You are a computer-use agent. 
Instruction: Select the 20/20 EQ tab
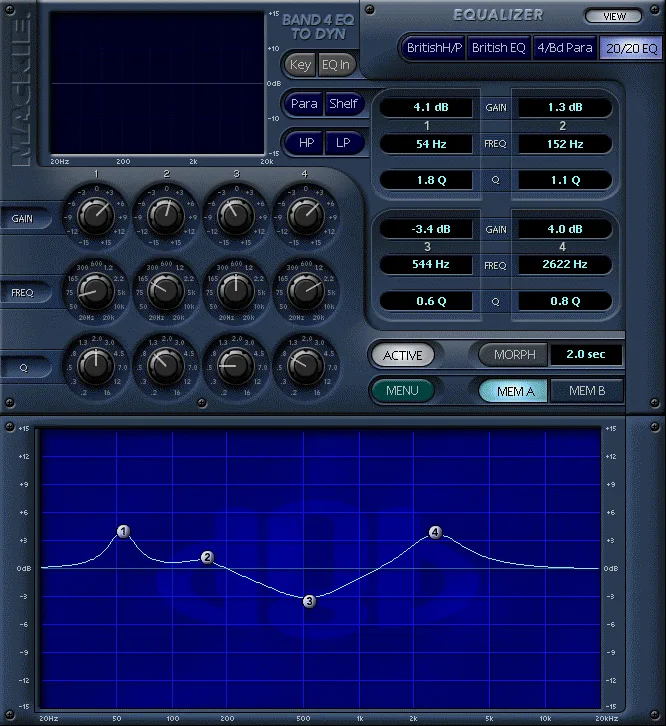point(631,48)
